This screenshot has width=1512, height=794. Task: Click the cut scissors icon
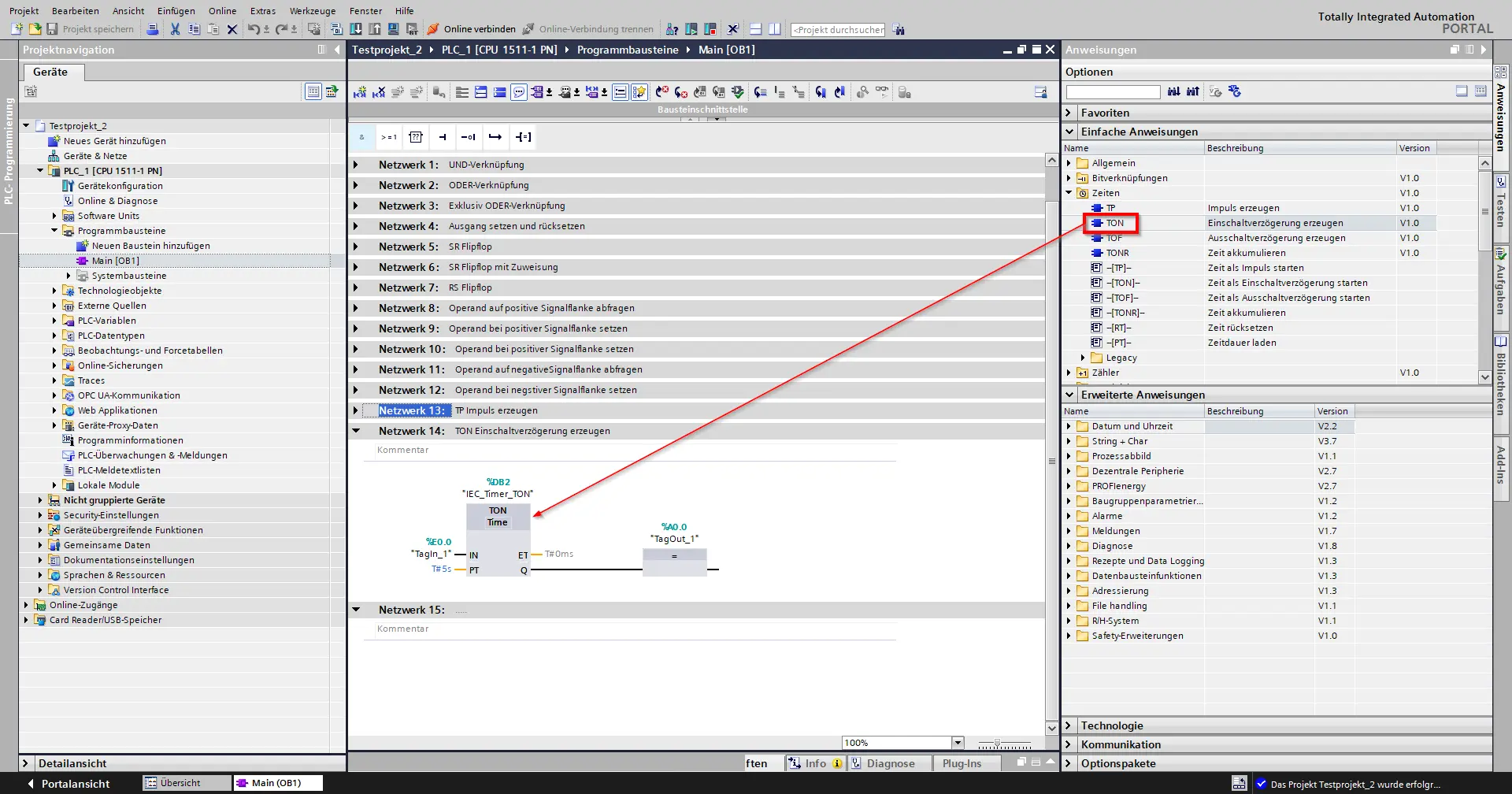(175, 29)
